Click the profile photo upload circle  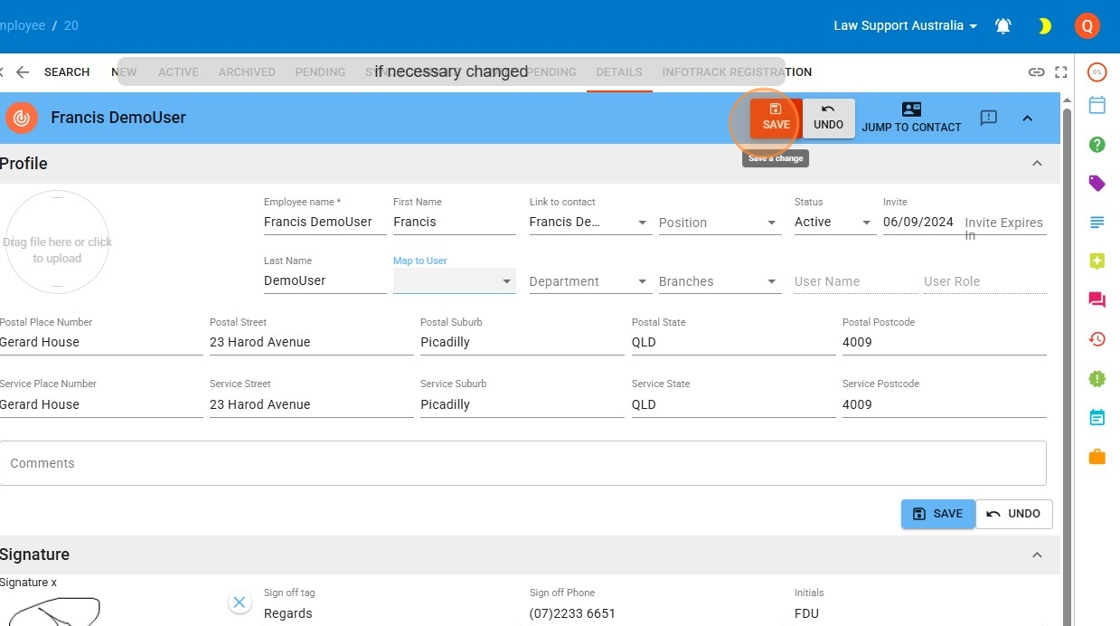pos(57,242)
